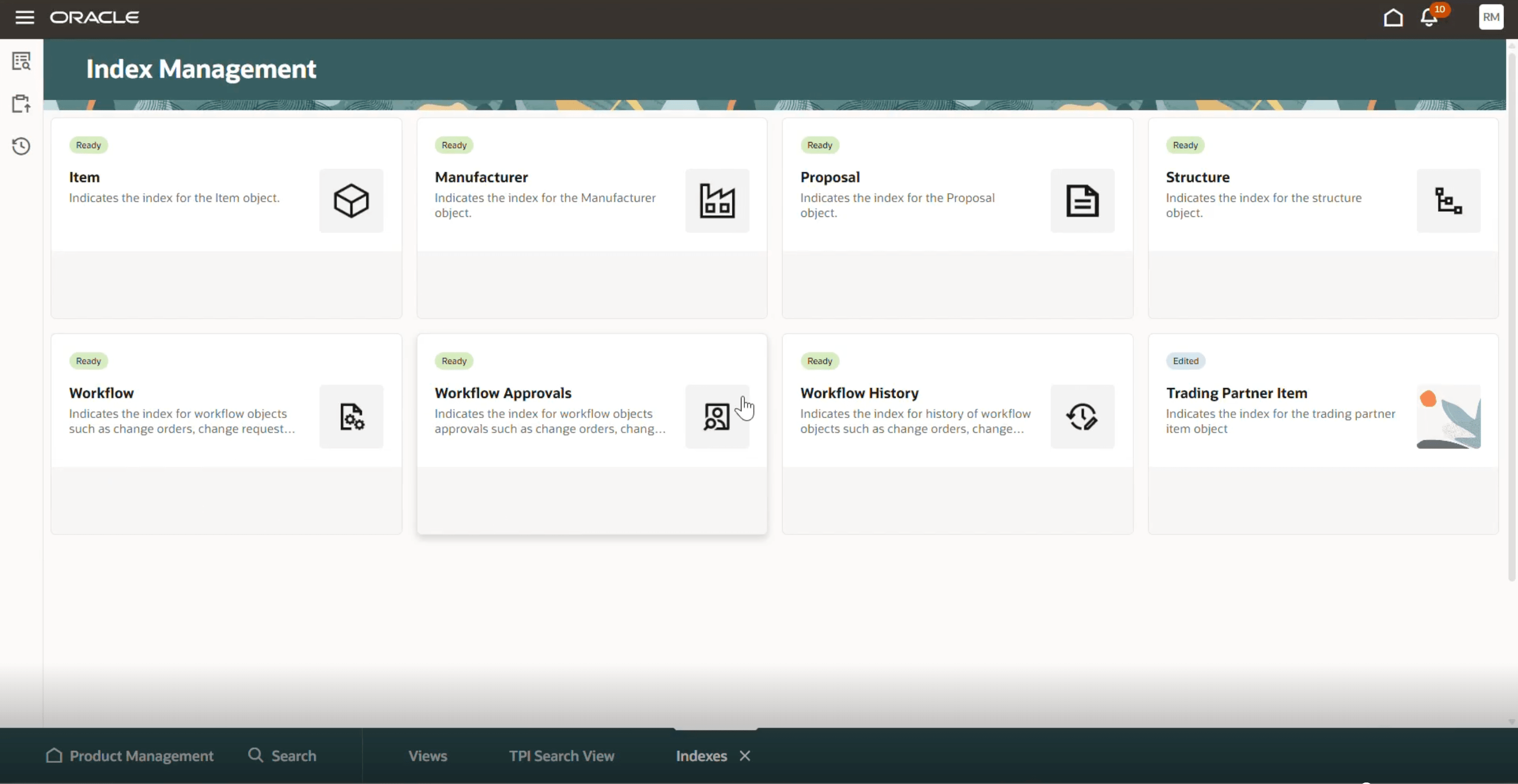Select the index search sidebar icon
This screenshot has width=1518, height=784.
coord(21,61)
